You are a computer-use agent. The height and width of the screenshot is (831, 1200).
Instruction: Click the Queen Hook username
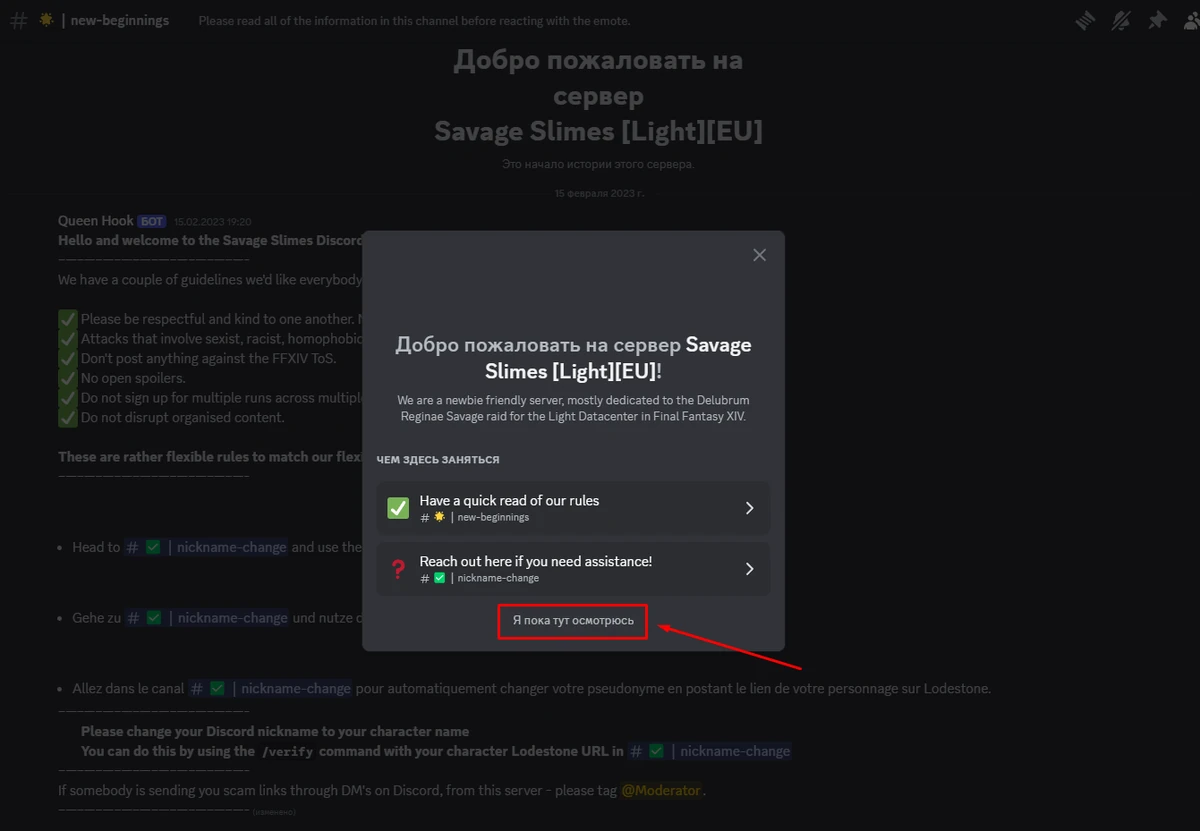click(95, 220)
